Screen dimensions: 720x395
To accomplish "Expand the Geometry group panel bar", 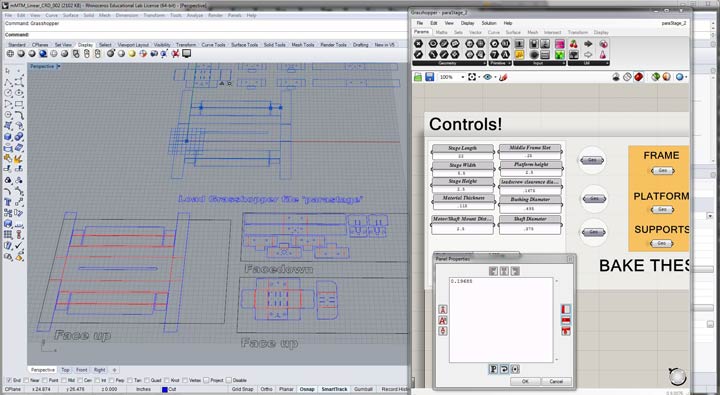I will click(x=450, y=63).
